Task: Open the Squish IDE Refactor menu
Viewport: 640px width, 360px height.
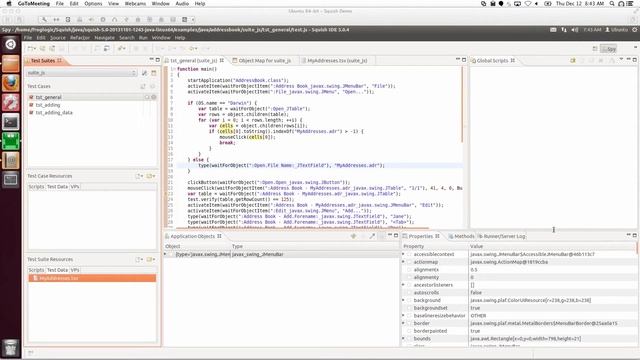Action: coord(80,38)
